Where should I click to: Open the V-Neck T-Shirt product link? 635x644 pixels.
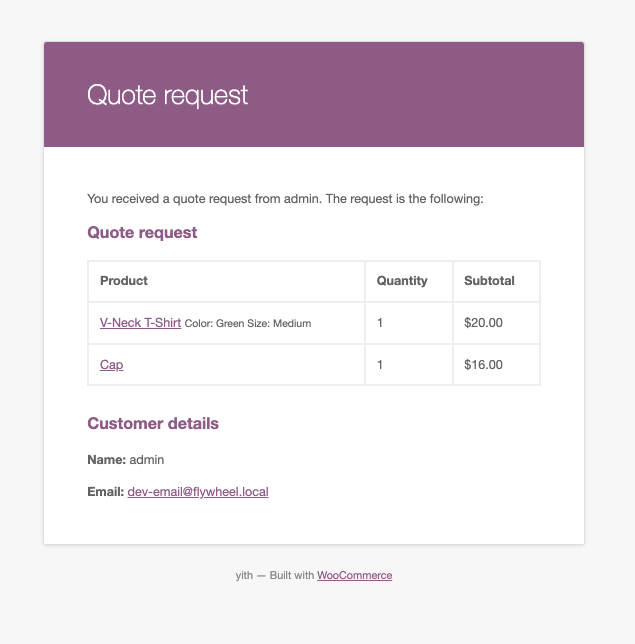click(140, 323)
